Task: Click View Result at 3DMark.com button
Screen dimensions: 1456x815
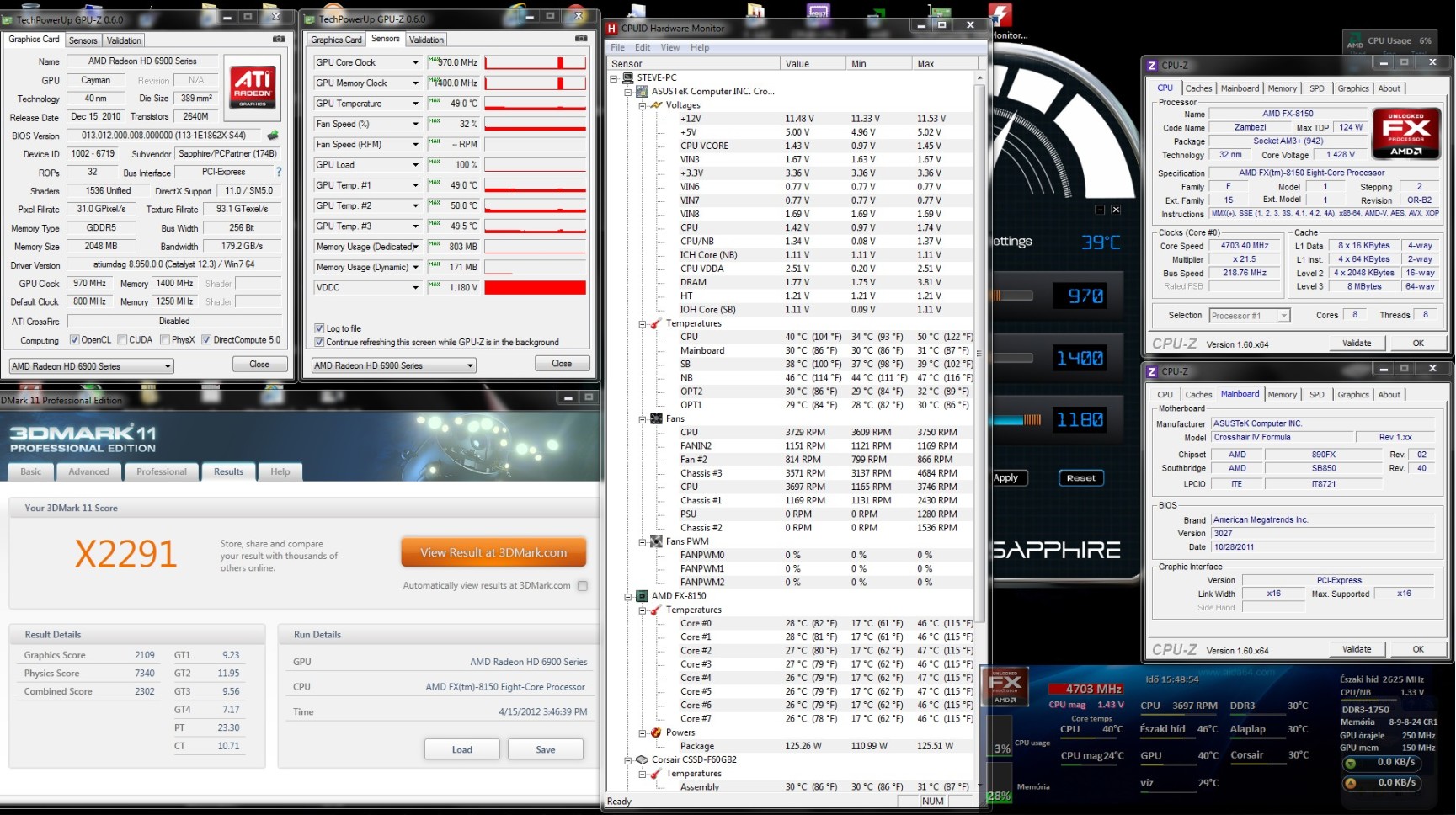Action: coord(493,553)
